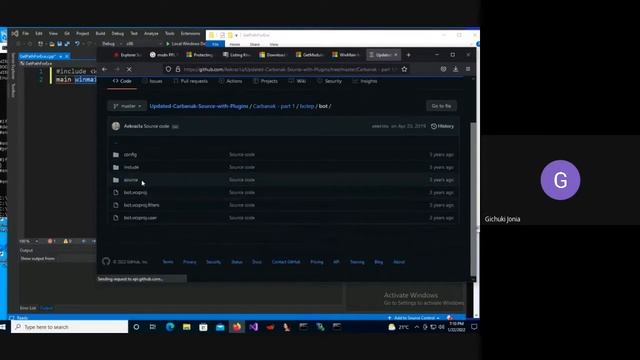Open Firefox from the Windows taskbar

click(x=237, y=327)
